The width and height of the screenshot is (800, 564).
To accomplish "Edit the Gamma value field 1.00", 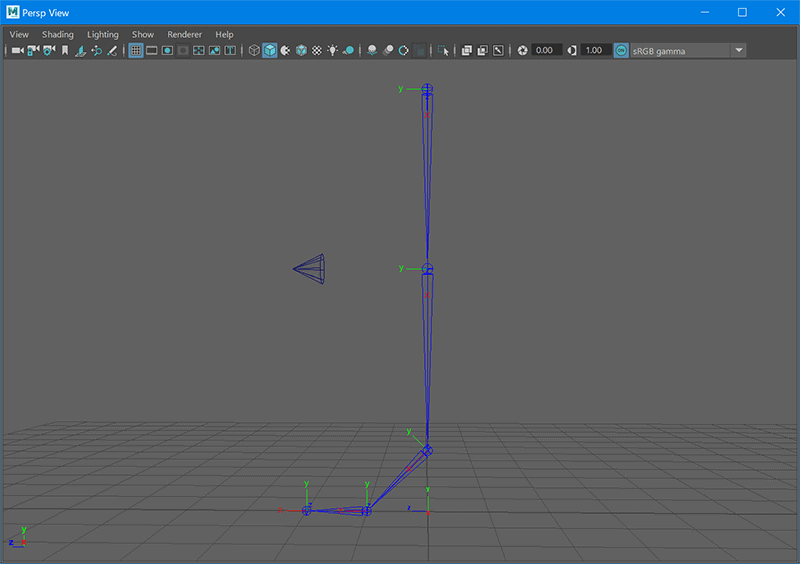I will (596, 51).
